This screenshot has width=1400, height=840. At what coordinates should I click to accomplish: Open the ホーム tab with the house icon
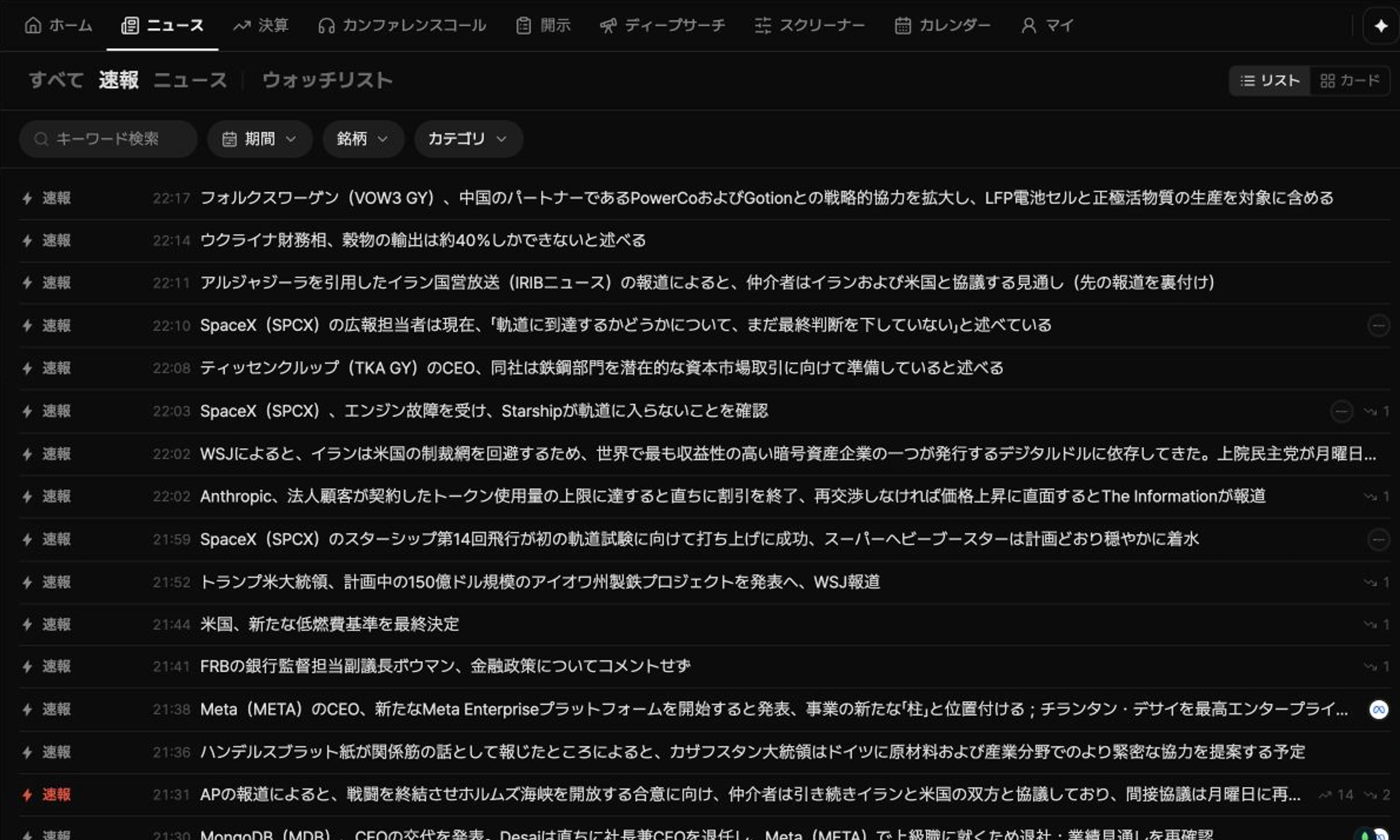pos(58,25)
